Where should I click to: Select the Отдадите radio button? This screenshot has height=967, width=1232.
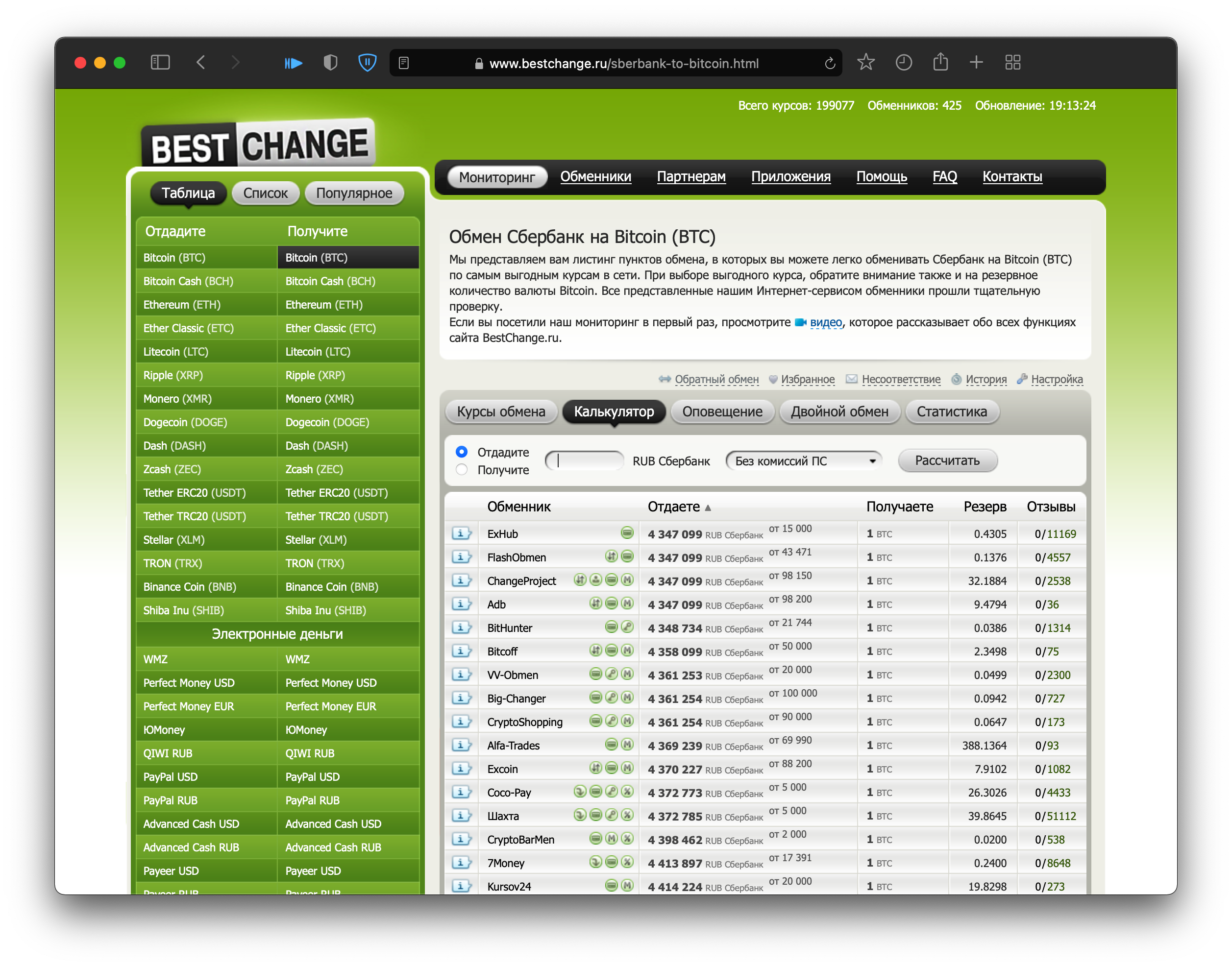(462, 452)
